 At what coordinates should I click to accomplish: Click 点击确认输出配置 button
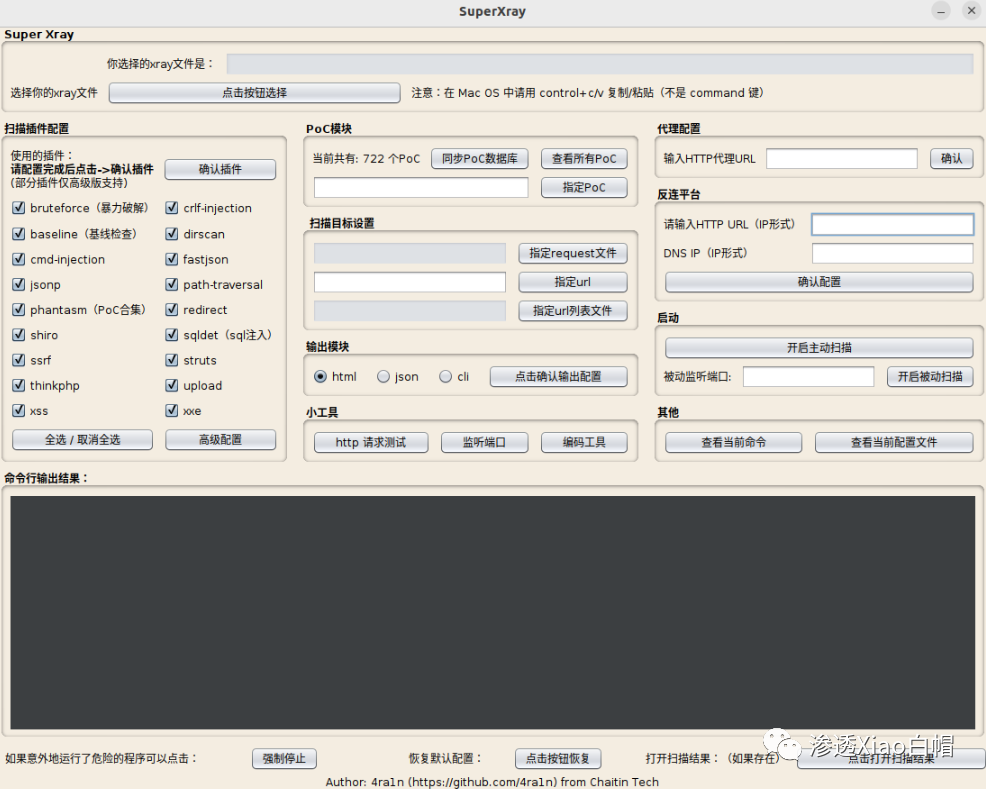558,376
